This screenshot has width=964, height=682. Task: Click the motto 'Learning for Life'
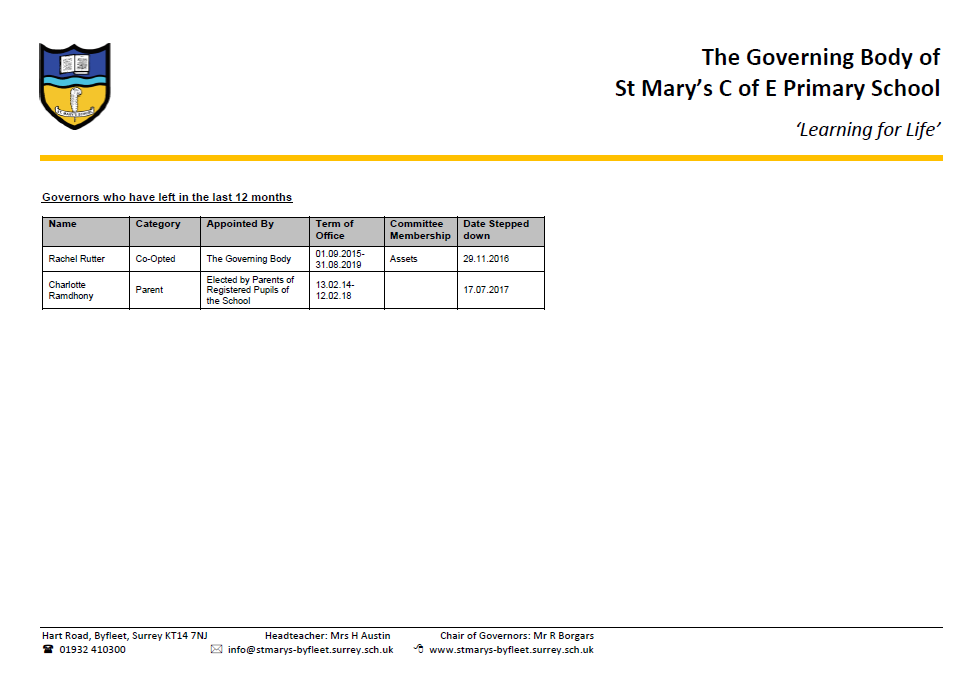pyautogui.click(x=868, y=130)
